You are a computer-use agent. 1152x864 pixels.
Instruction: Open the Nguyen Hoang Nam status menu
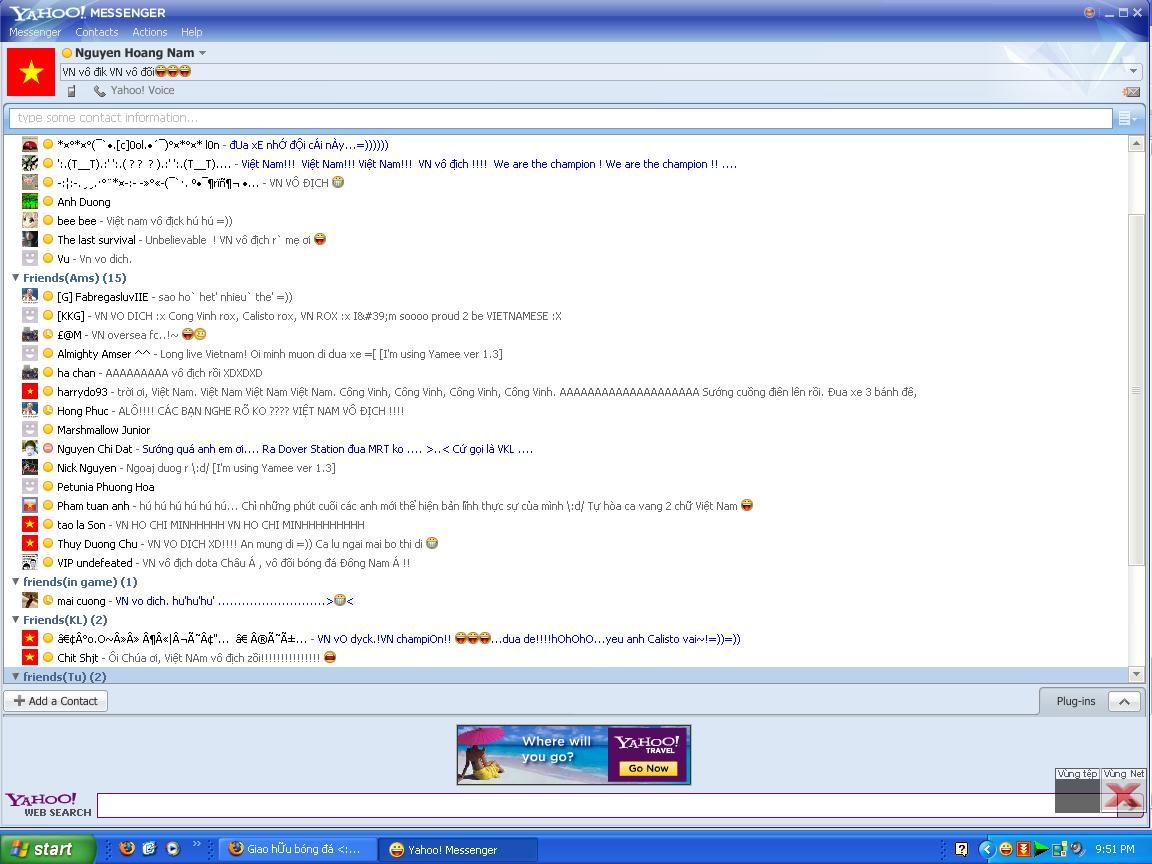click(202, 53)
